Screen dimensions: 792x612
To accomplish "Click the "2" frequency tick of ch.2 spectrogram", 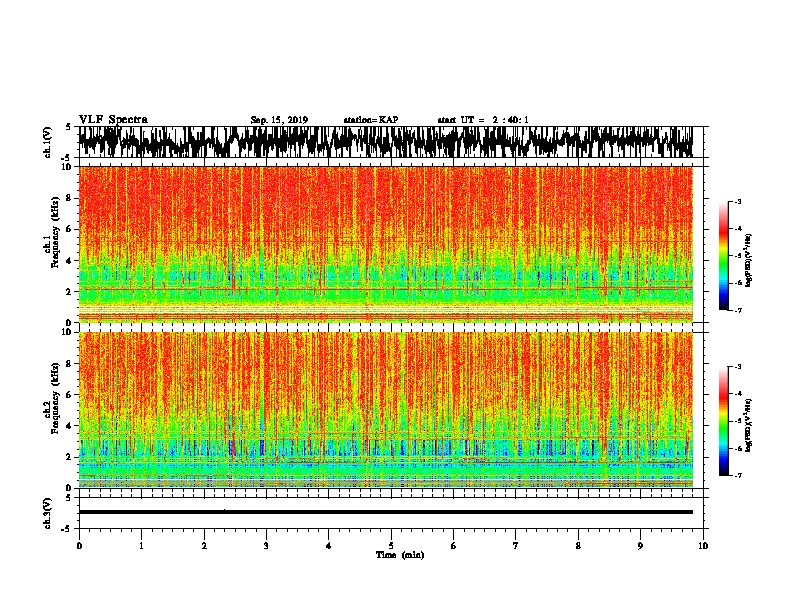I will [x=70, y=457].
